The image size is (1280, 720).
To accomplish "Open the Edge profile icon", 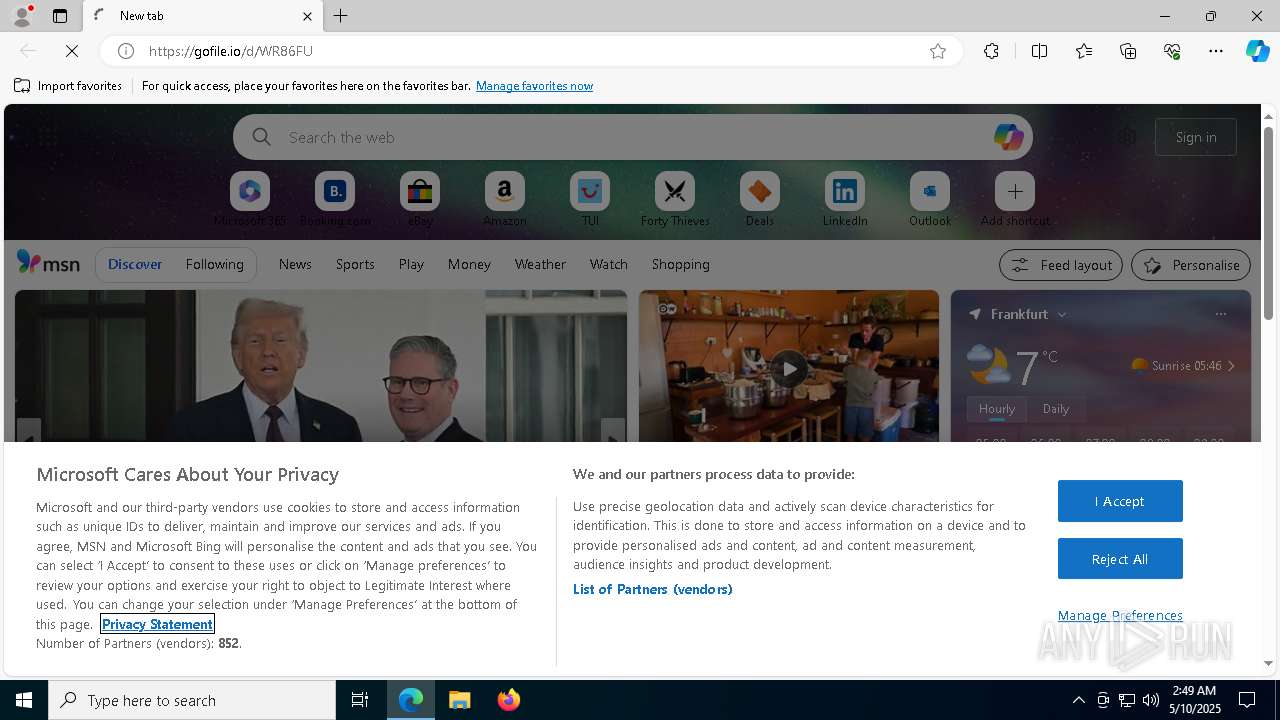I will click(x=21, y=16).
